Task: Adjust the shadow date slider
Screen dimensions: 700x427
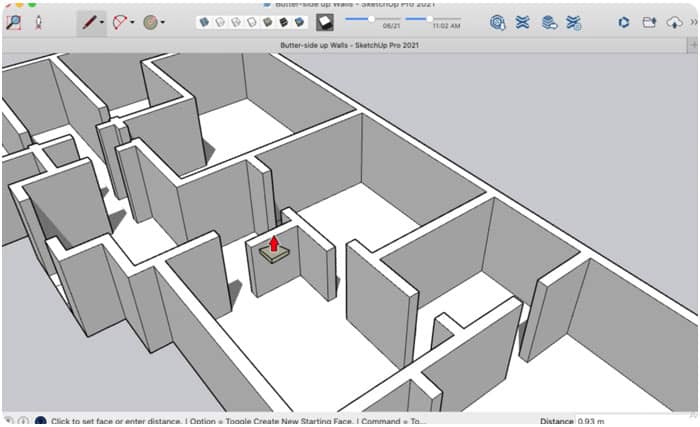Action: pos(372,19)
